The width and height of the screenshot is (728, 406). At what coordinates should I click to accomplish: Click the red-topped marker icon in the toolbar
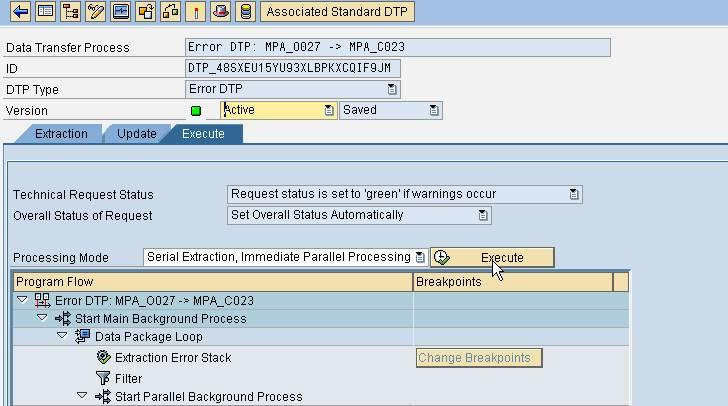click(x=195, y=12)
